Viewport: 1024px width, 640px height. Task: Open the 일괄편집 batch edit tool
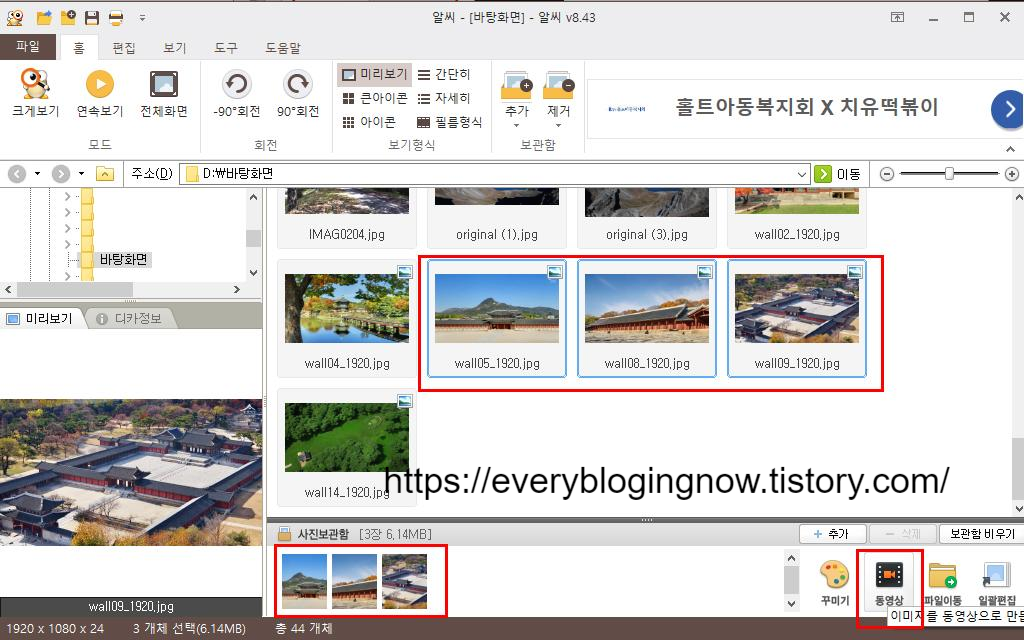click(x=997, y=583)
